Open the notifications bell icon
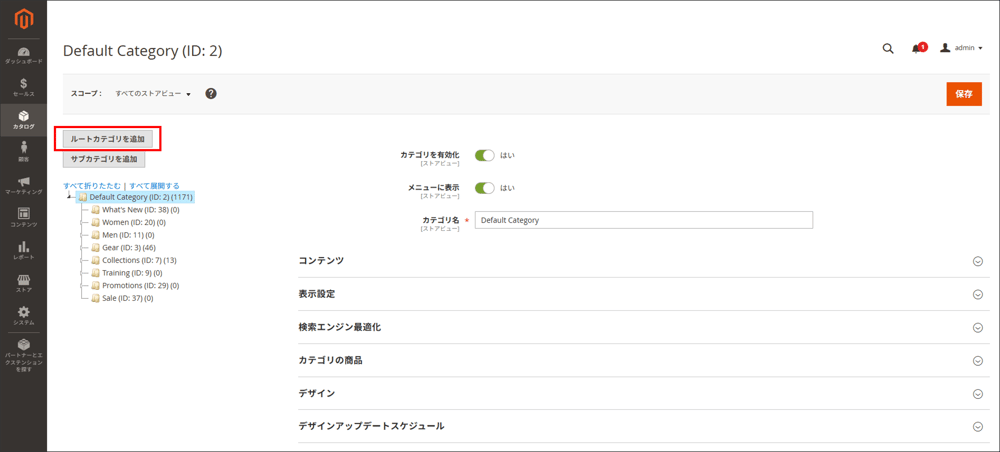The width and height of the screenshot is (1000, 452). coord(916,48)
